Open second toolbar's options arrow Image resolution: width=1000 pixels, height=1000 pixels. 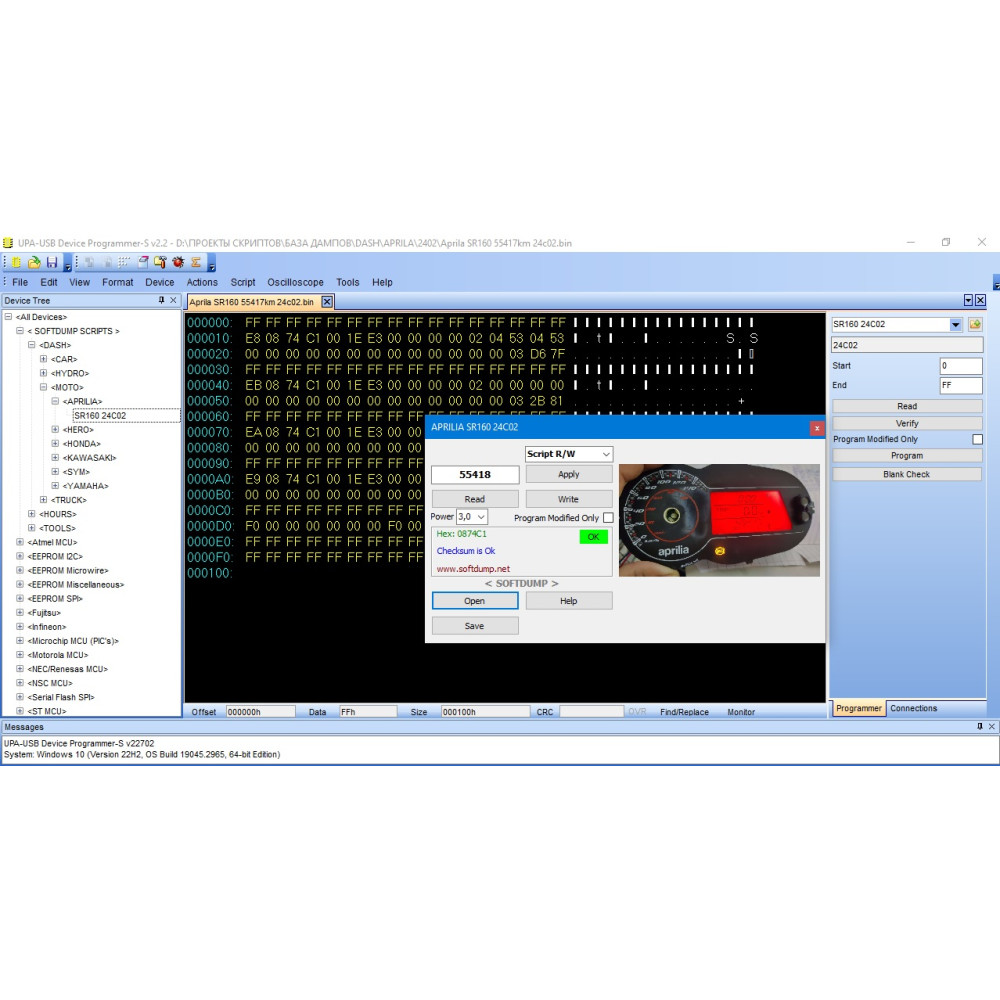pos(212,263)
